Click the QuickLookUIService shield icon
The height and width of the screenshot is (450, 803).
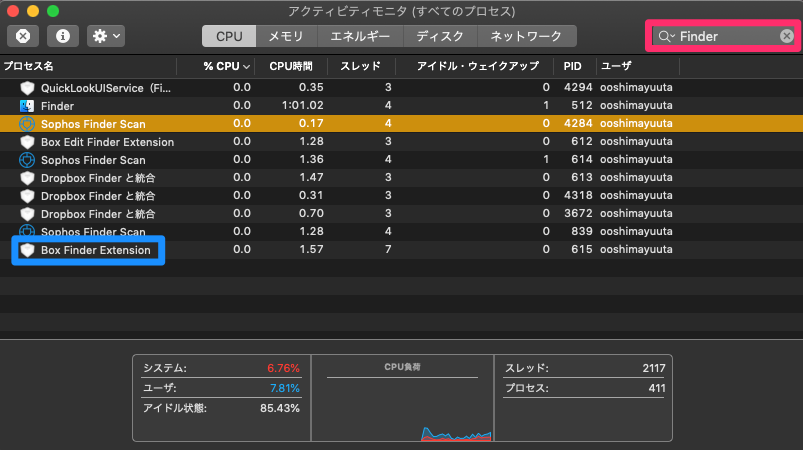tap(27, 88)
